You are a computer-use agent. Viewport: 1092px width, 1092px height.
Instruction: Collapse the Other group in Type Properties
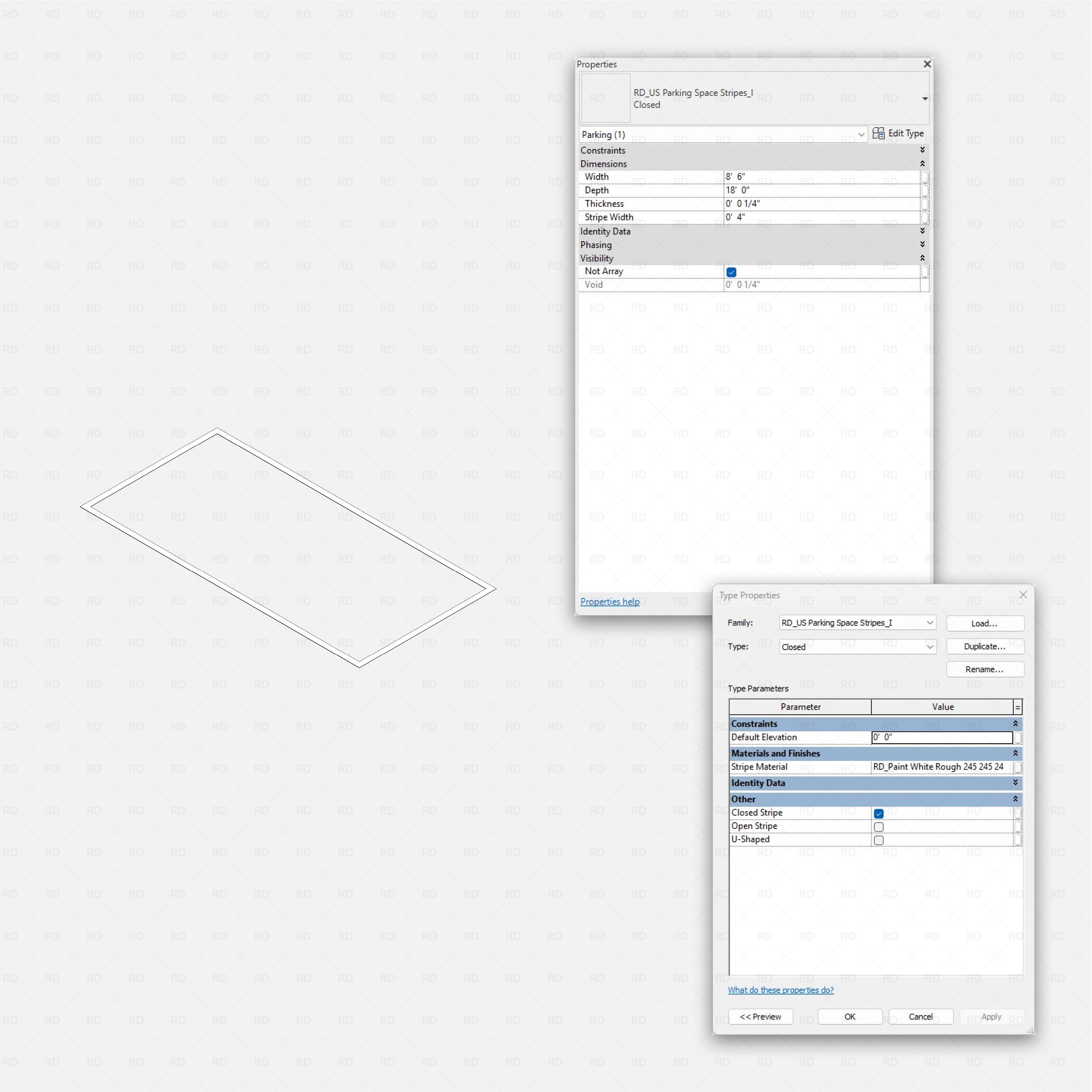1015,799
